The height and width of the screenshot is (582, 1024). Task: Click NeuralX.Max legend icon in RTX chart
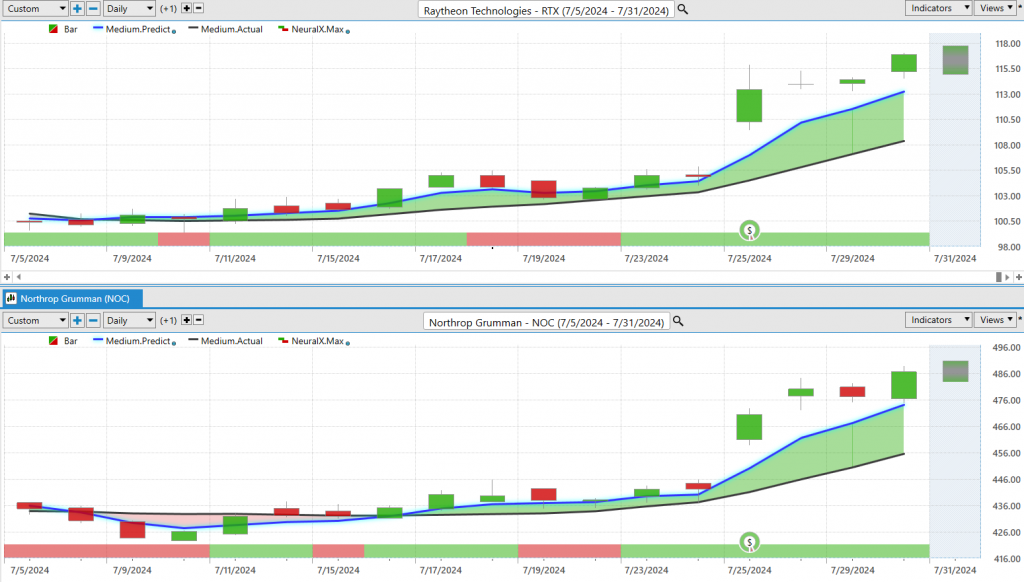(x=283, y=29)
